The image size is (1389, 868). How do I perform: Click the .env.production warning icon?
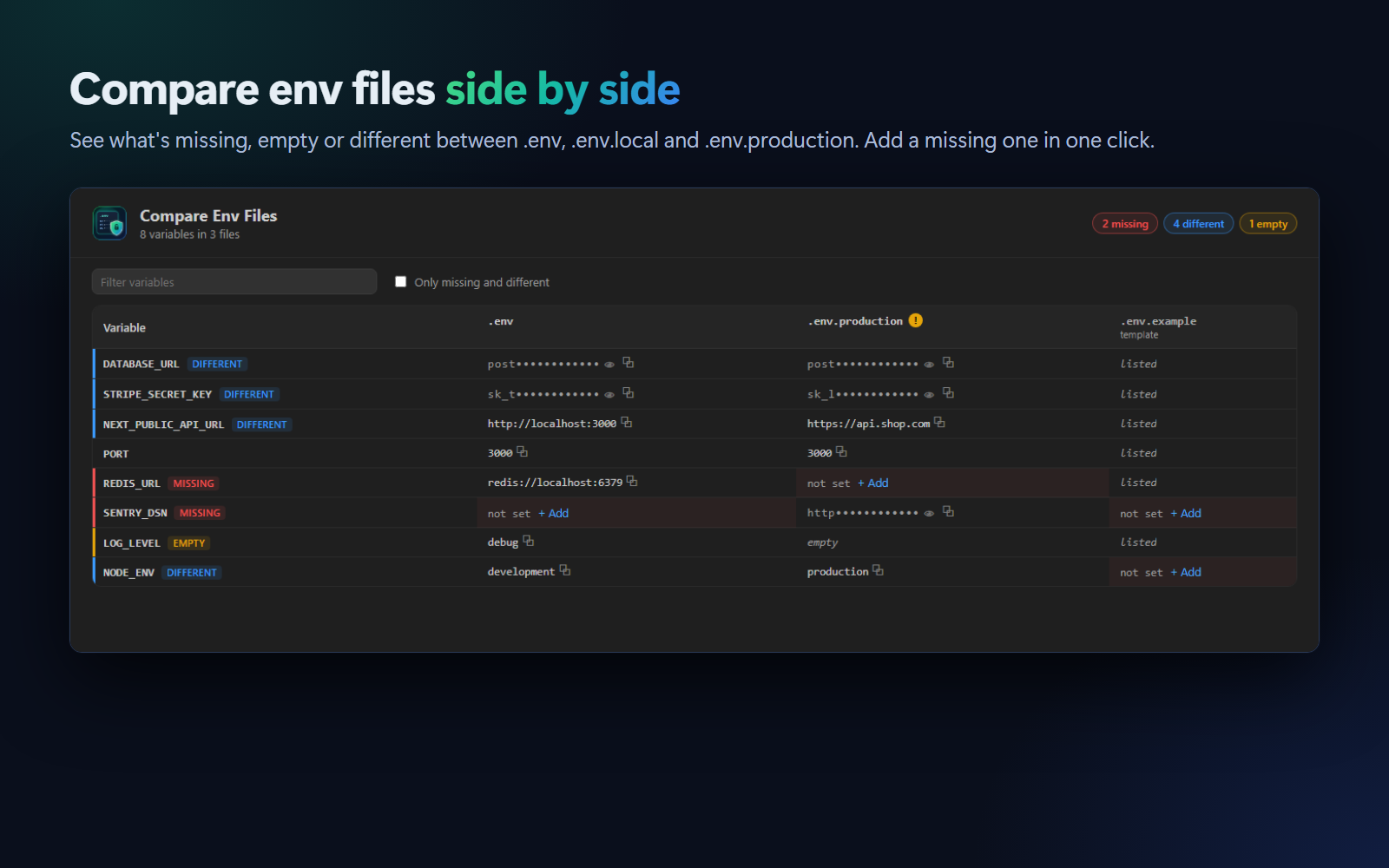[x=915, y=320]
